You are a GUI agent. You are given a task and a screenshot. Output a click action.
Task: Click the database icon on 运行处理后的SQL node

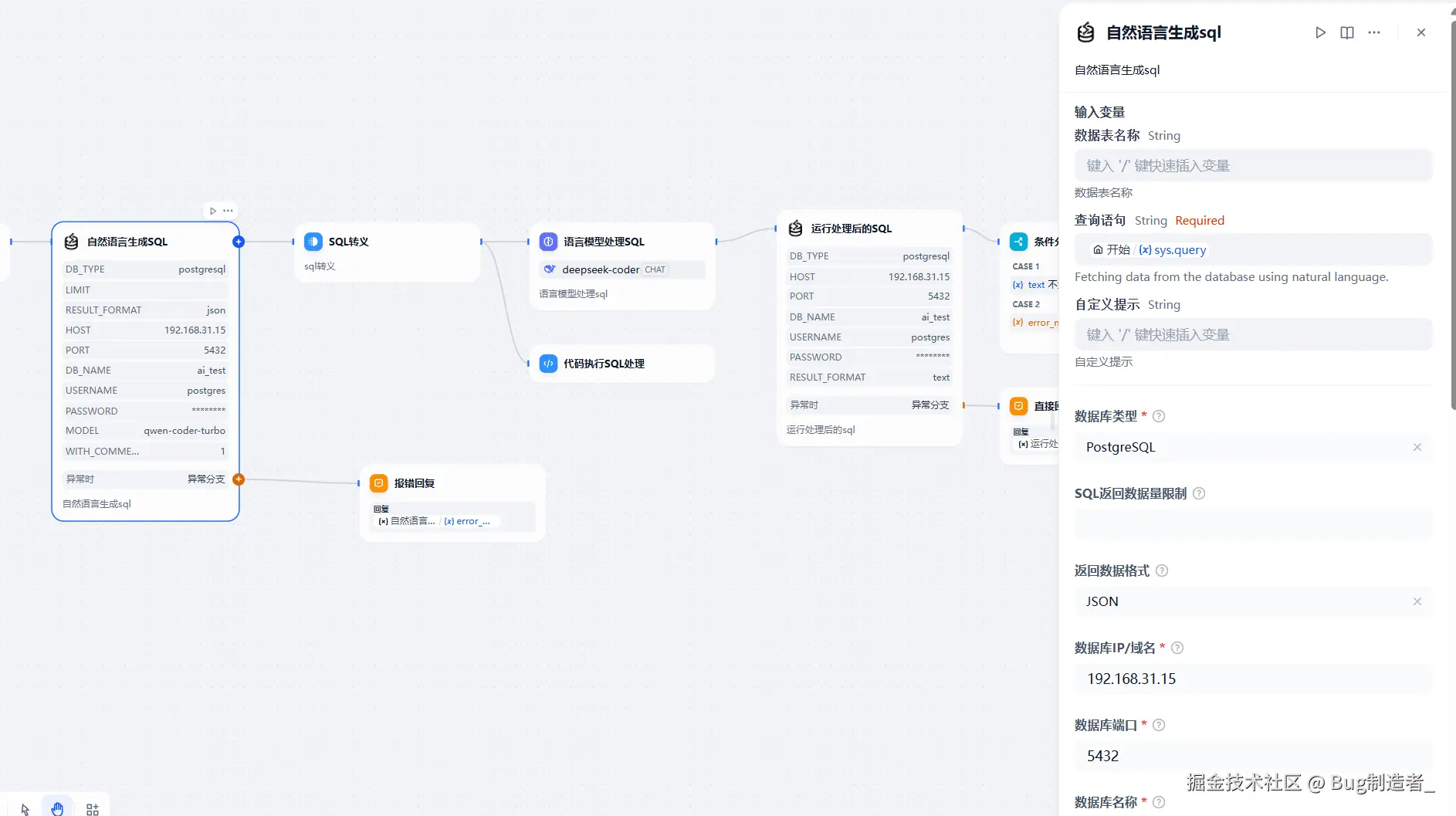coord(794,229)
